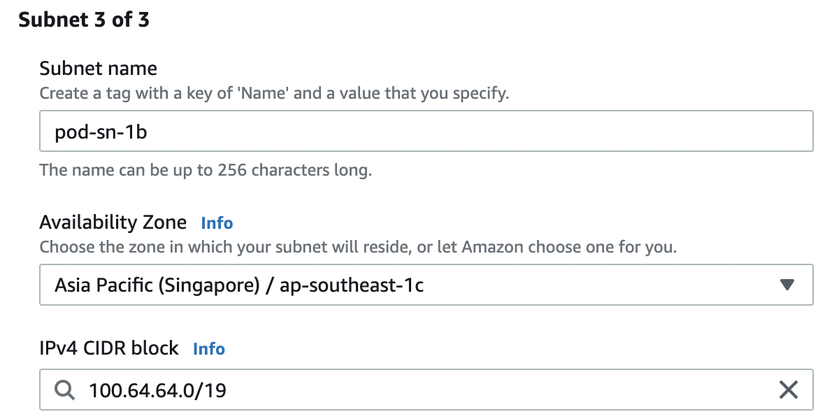Click the Availability Zone dropdown arrow

787,285
